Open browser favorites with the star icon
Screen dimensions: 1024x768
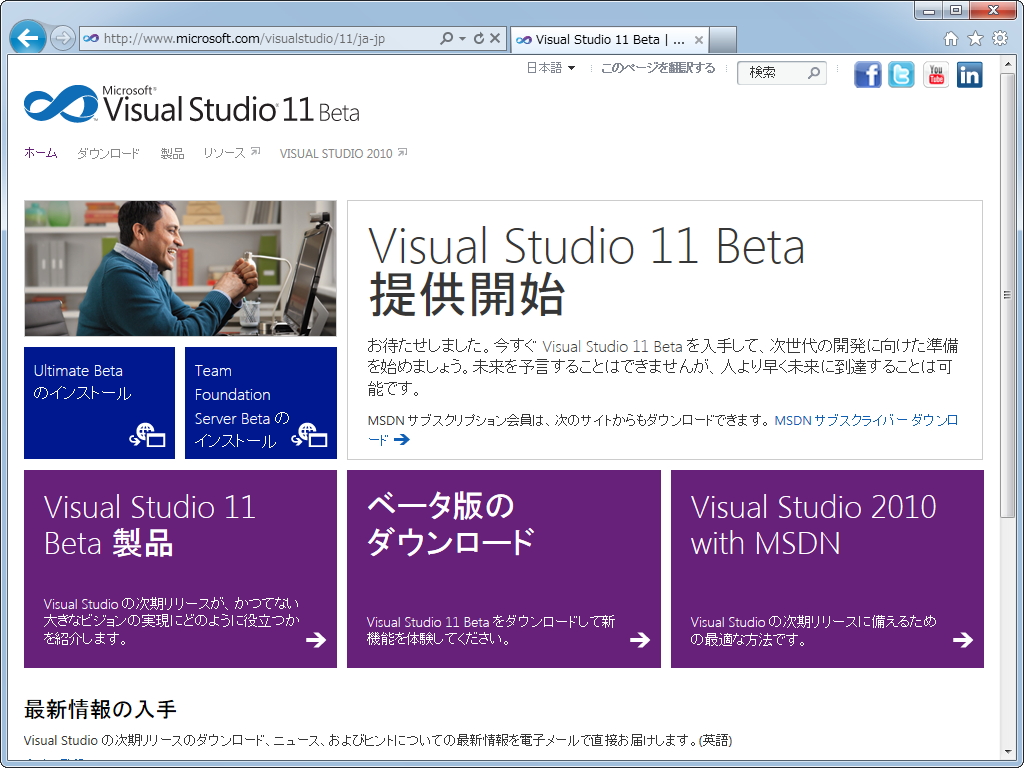click(974, 37)
